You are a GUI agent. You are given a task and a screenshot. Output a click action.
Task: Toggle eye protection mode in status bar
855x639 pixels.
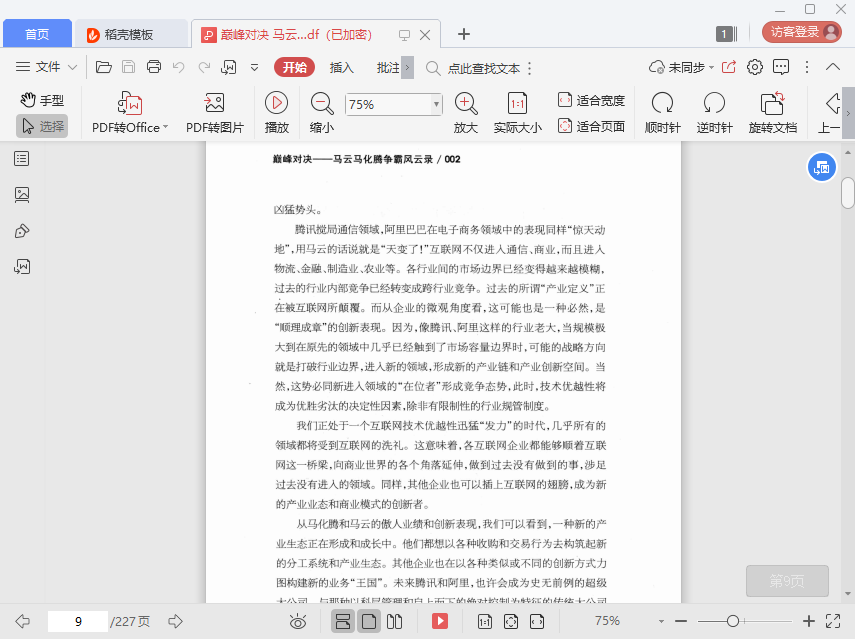pyautogui.click(x=297, y=621)
